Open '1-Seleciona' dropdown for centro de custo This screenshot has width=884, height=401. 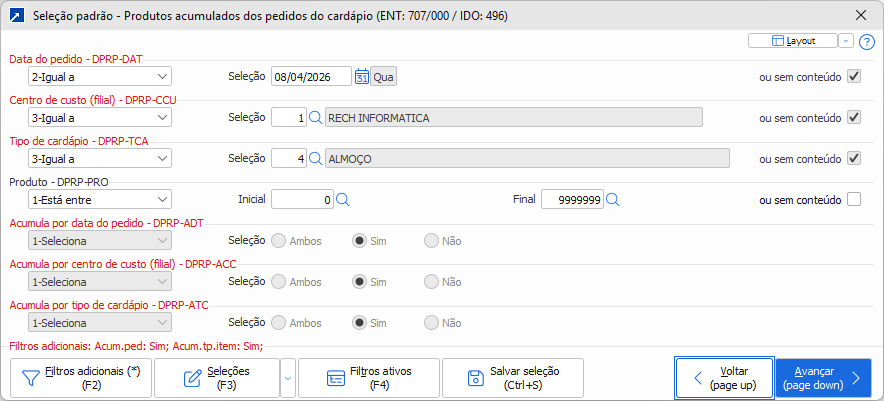(x=100, y=281)
